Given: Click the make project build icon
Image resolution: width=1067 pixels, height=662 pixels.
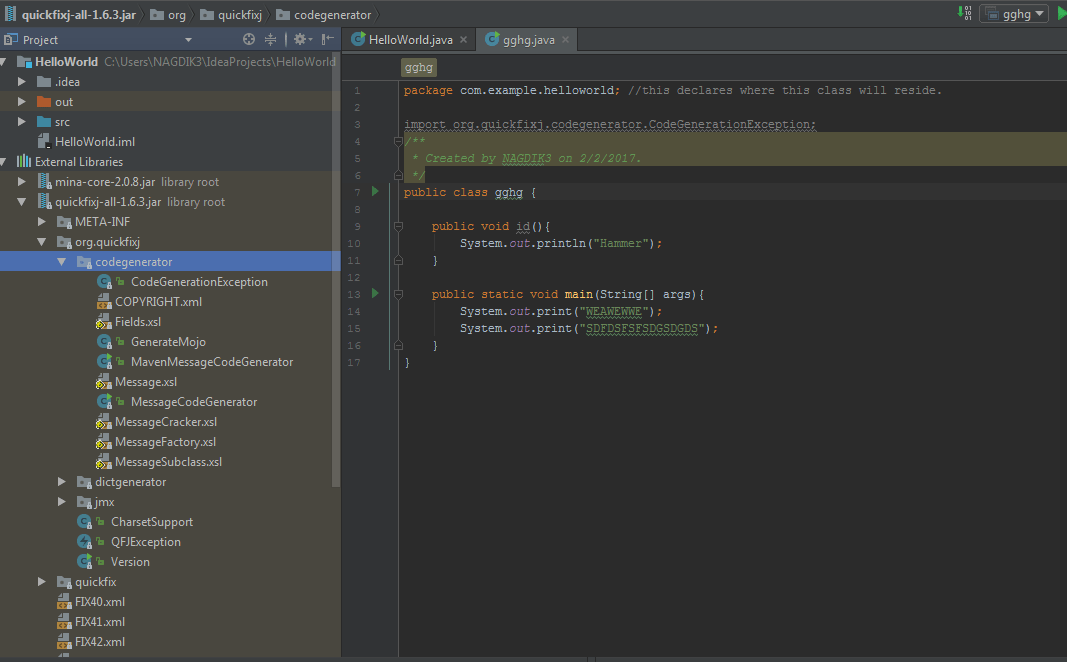Looking at the screenshot, I should [x=964, y=13].
